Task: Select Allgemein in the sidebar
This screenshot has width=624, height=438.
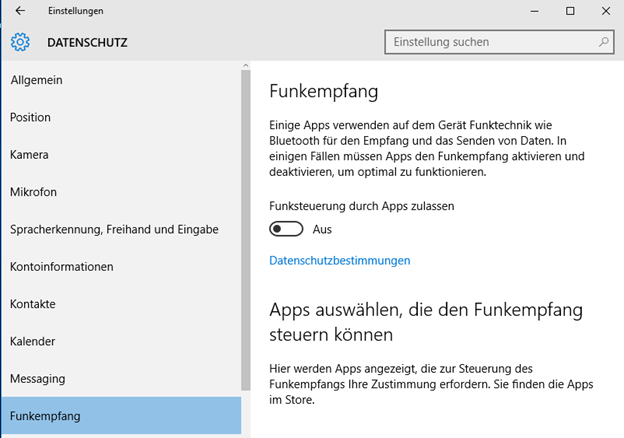Action: 121,80
